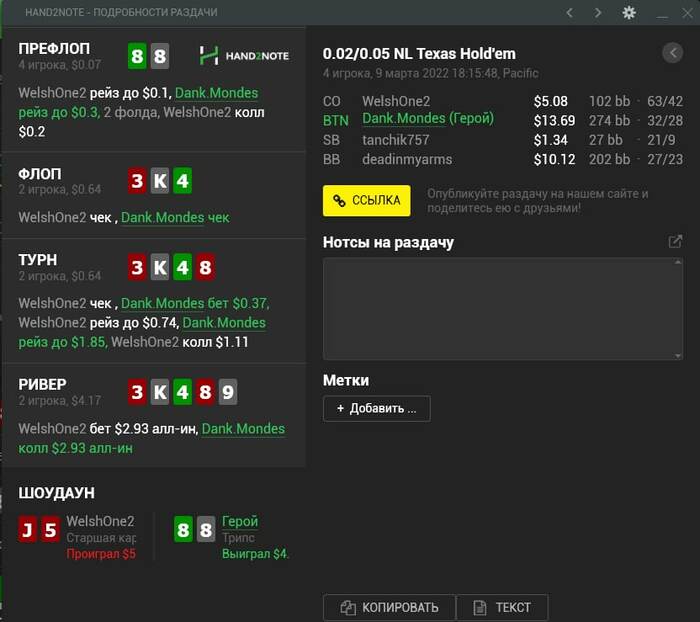700x622 pixels.
Task: Click the green 8 card in hero's showdown hand
Action: coord(183,530)
